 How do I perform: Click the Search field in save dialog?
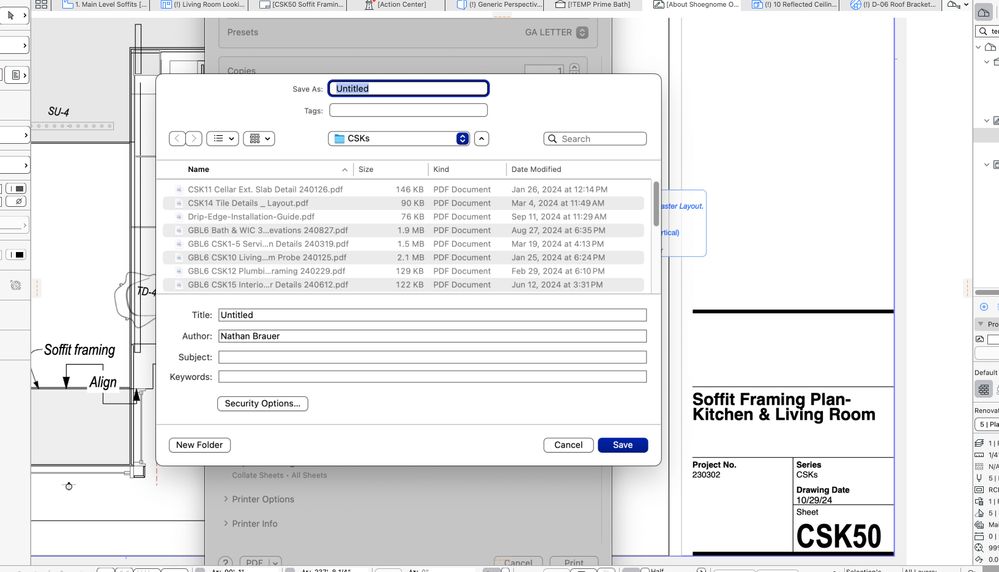click(595, 138)
